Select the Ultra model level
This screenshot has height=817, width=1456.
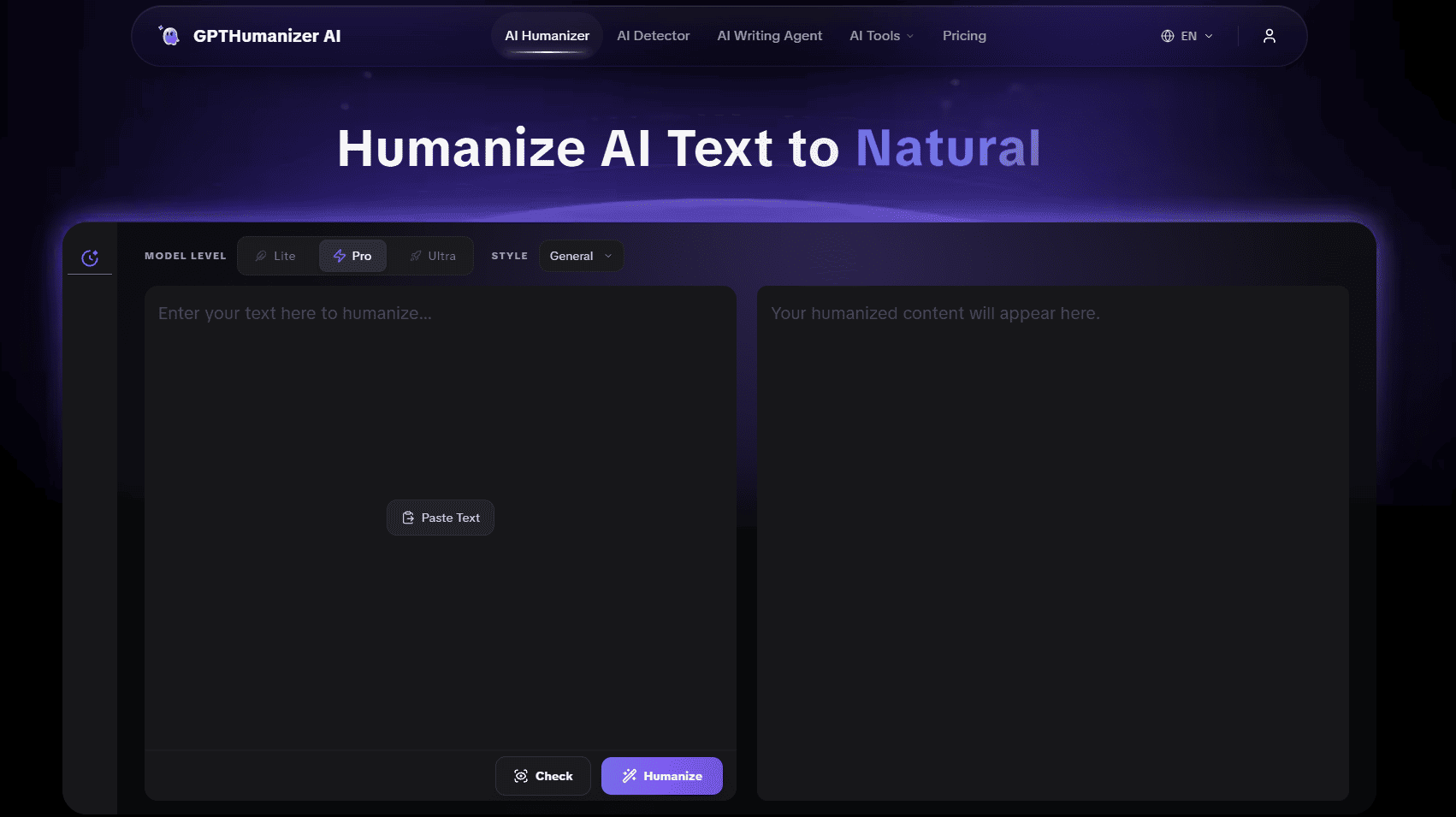pos(433,256)
